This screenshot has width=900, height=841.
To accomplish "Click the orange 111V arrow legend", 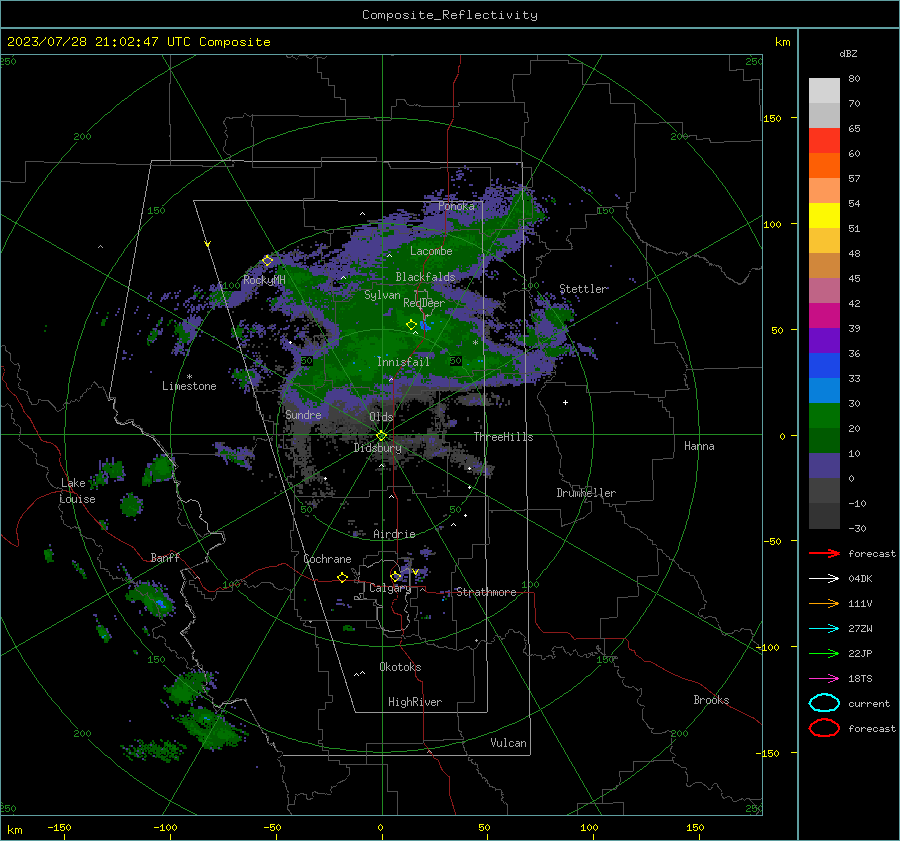I will pyautogui.click(x=824, y=603).
